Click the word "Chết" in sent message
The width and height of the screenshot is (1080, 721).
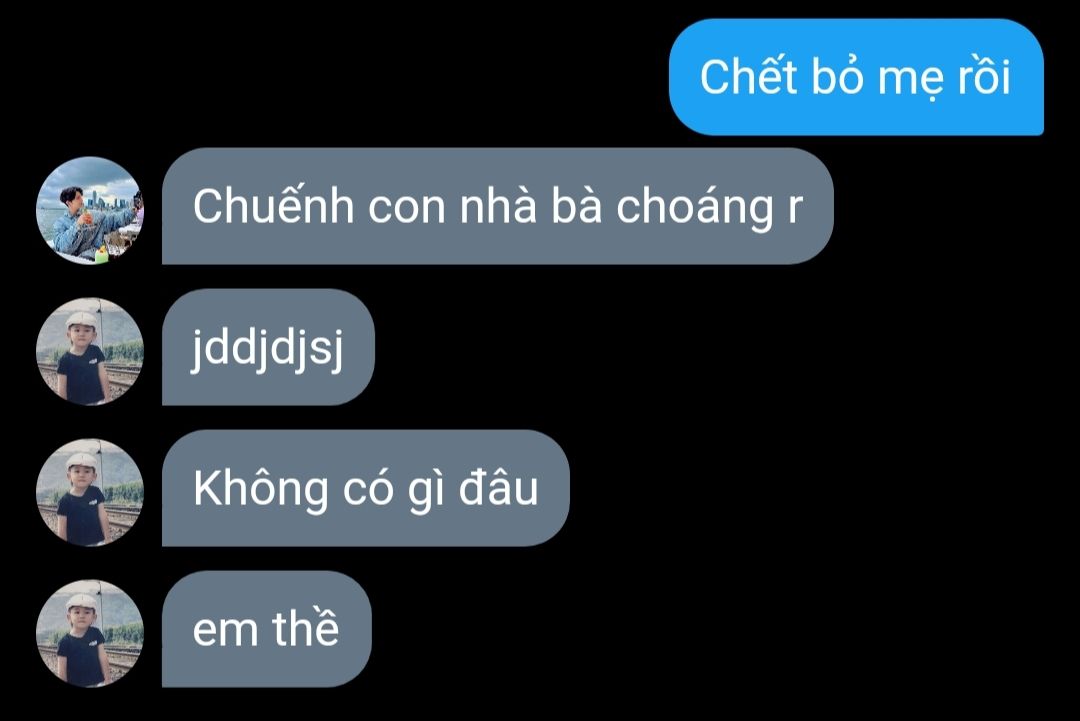click(x=749, y=76)
